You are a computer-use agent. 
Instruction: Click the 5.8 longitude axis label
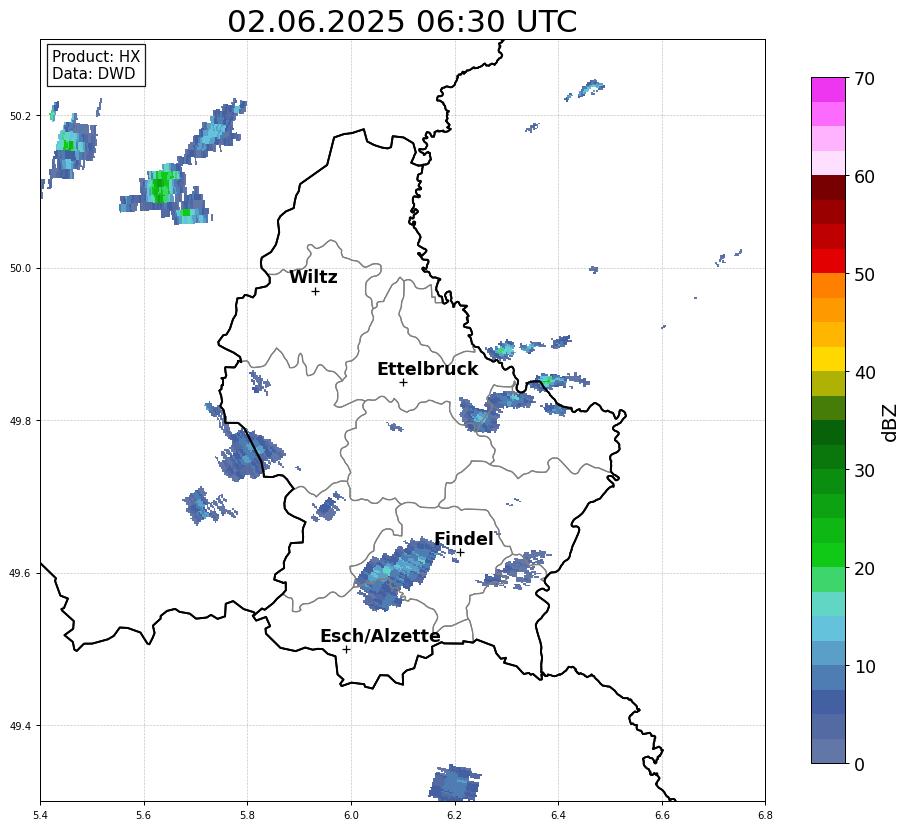(x=248, y=816)
